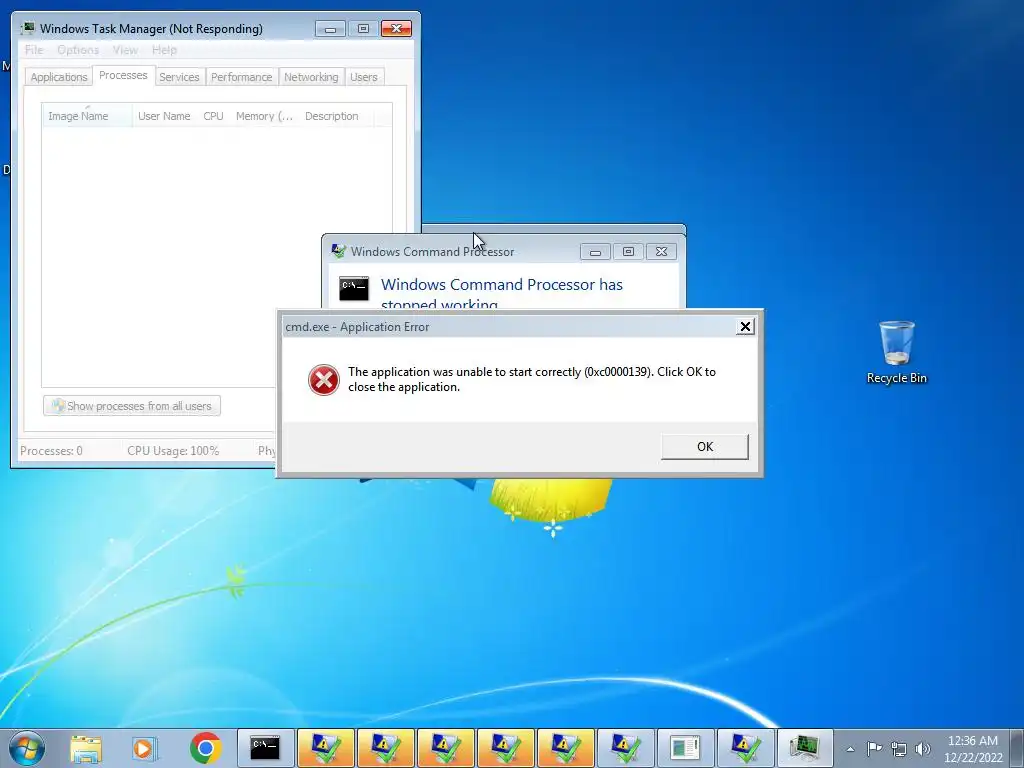Image resolution: width=1024 pixels, height=768 pixels.
Task: Launch Windows Media Player from the taskbar
Action: tap(145, 748)
